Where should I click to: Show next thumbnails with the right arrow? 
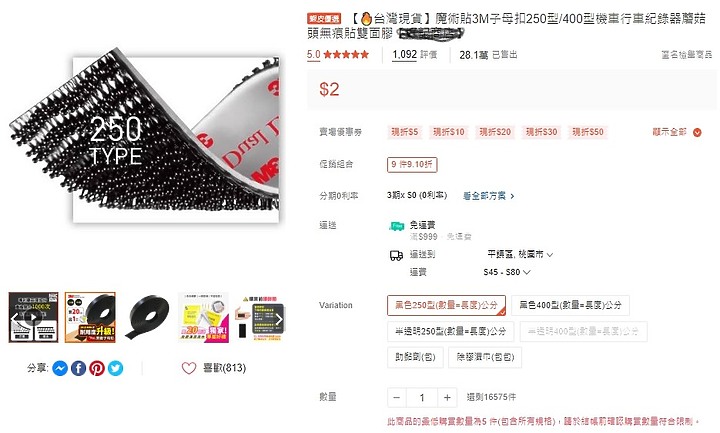click(279, 319)
